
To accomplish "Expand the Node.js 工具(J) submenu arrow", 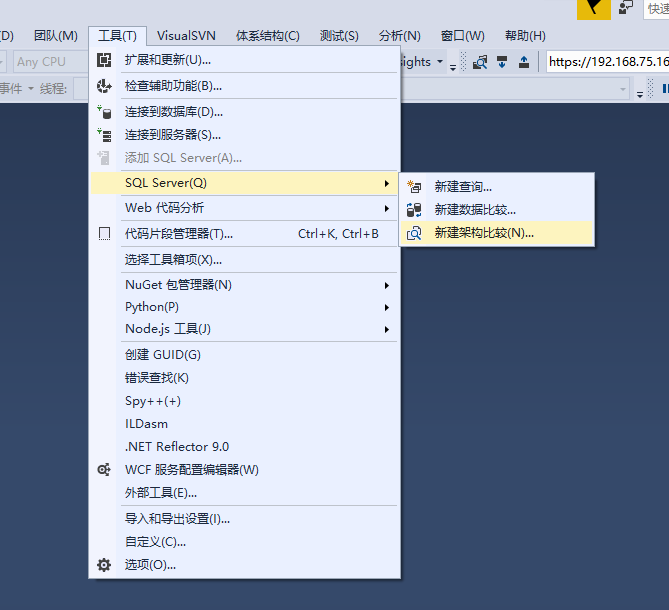I will click(387, 329).
